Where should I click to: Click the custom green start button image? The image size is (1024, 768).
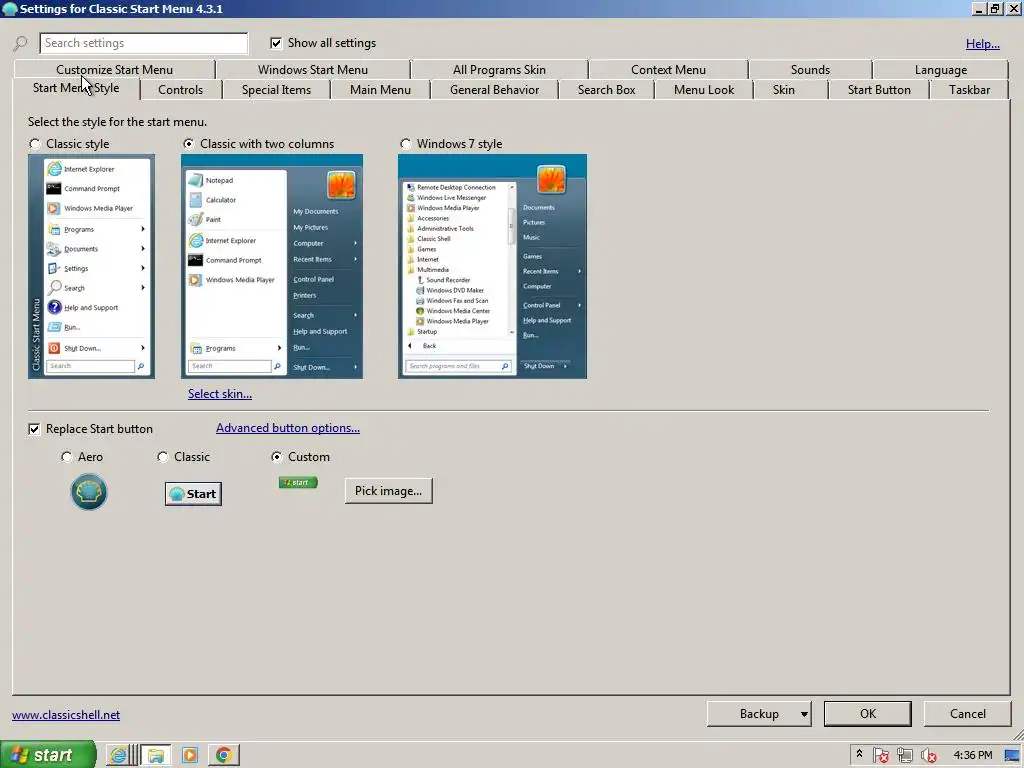(x=298, y=483)
